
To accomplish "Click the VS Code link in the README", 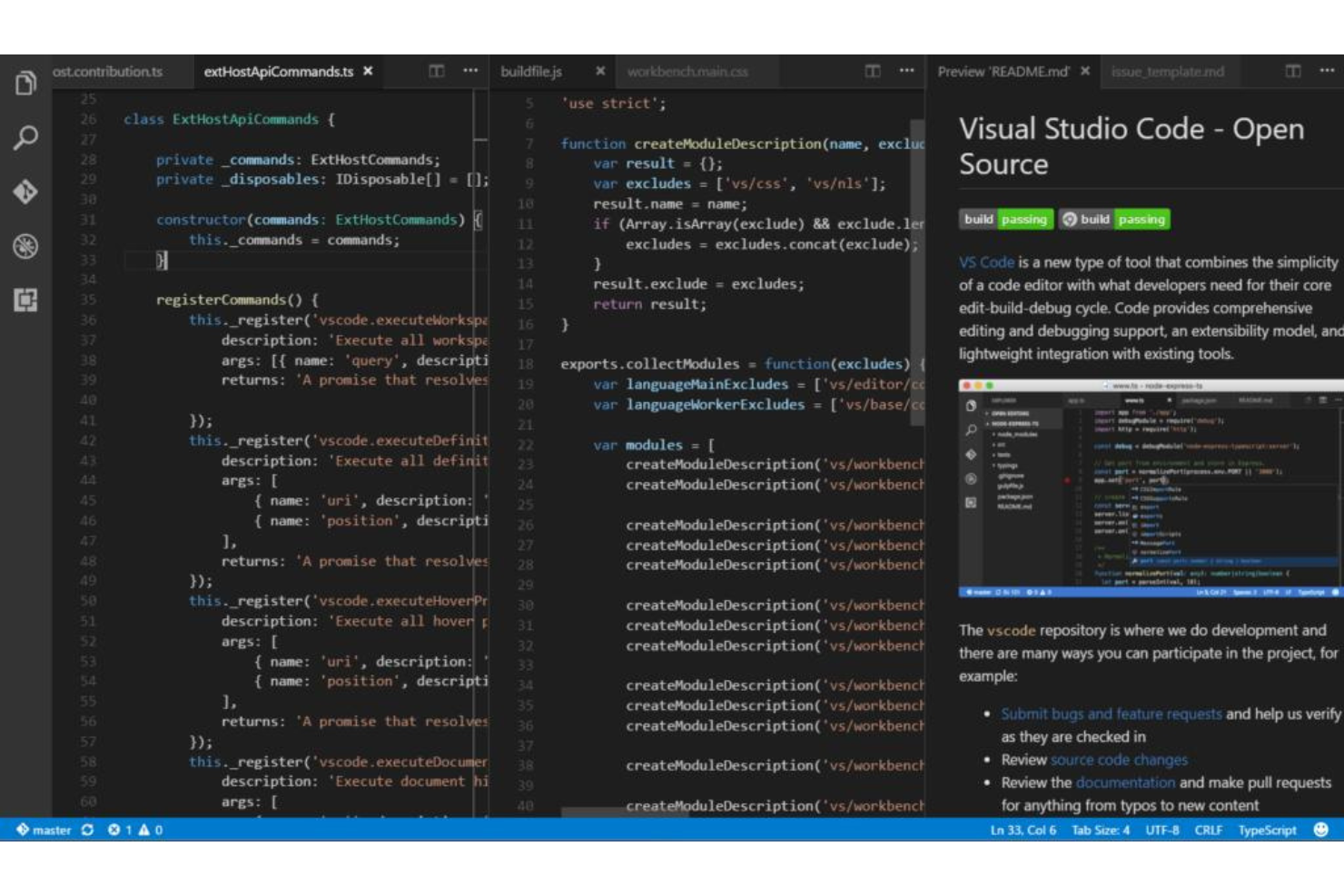I will coord(986,262).
